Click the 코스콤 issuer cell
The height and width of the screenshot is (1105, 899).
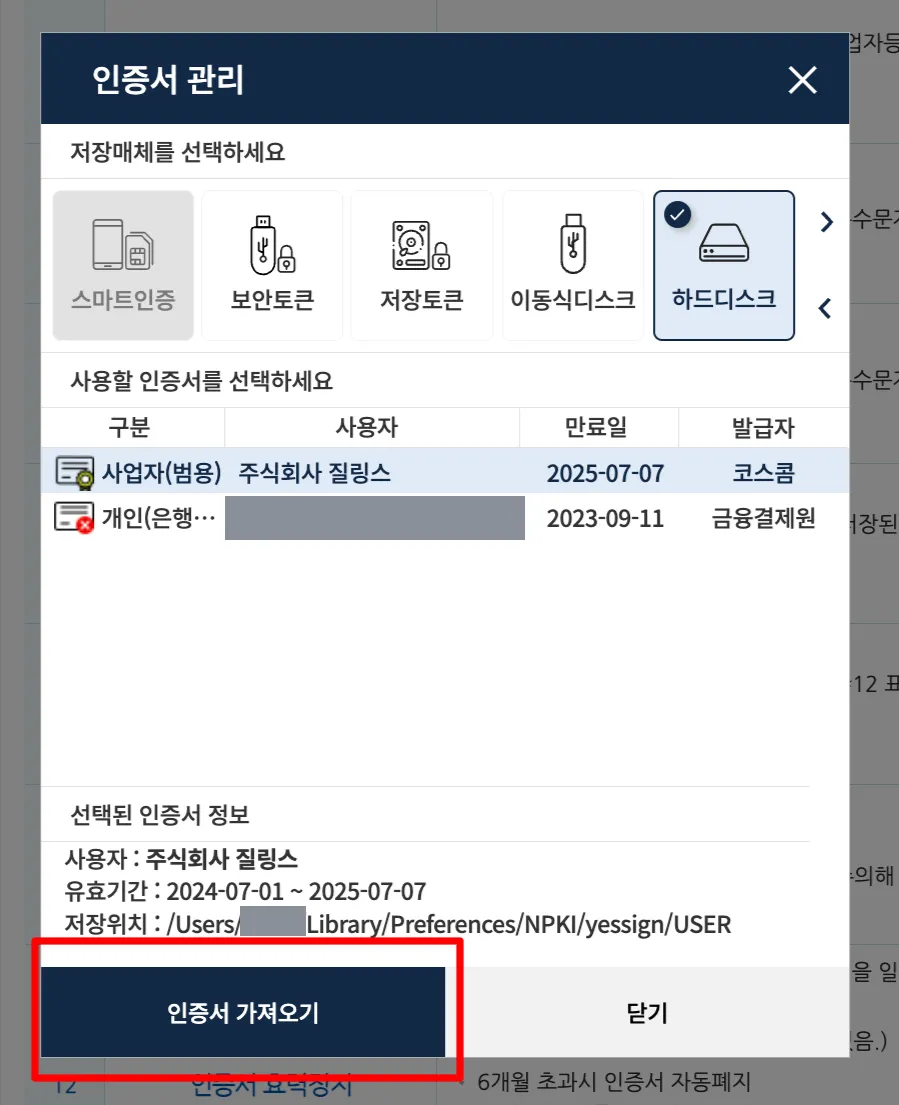pos(763,472)
